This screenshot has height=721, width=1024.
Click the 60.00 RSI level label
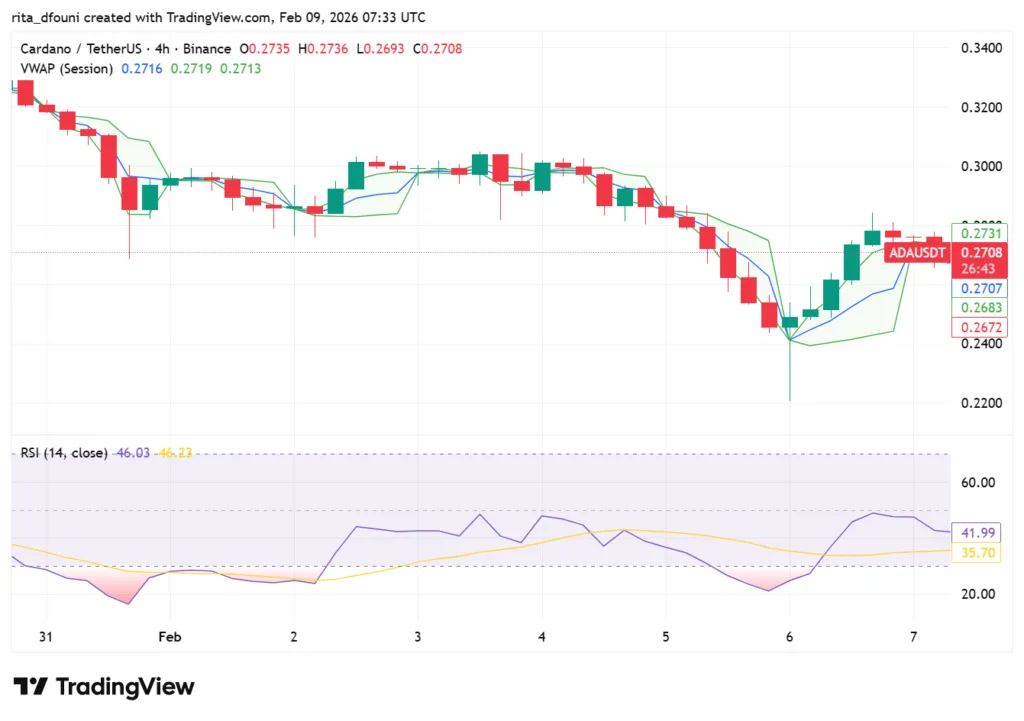click(977, 483)
